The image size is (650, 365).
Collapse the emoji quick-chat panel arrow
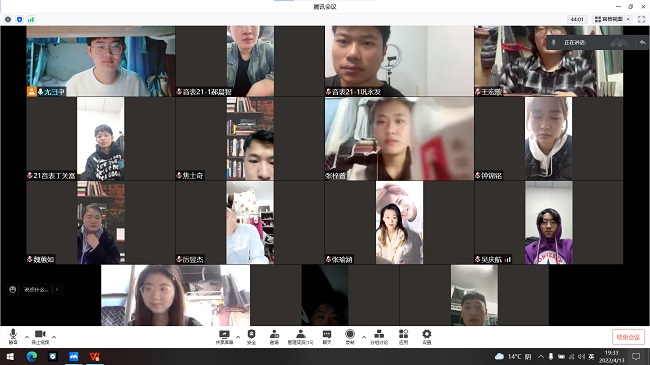click(57, 289)
